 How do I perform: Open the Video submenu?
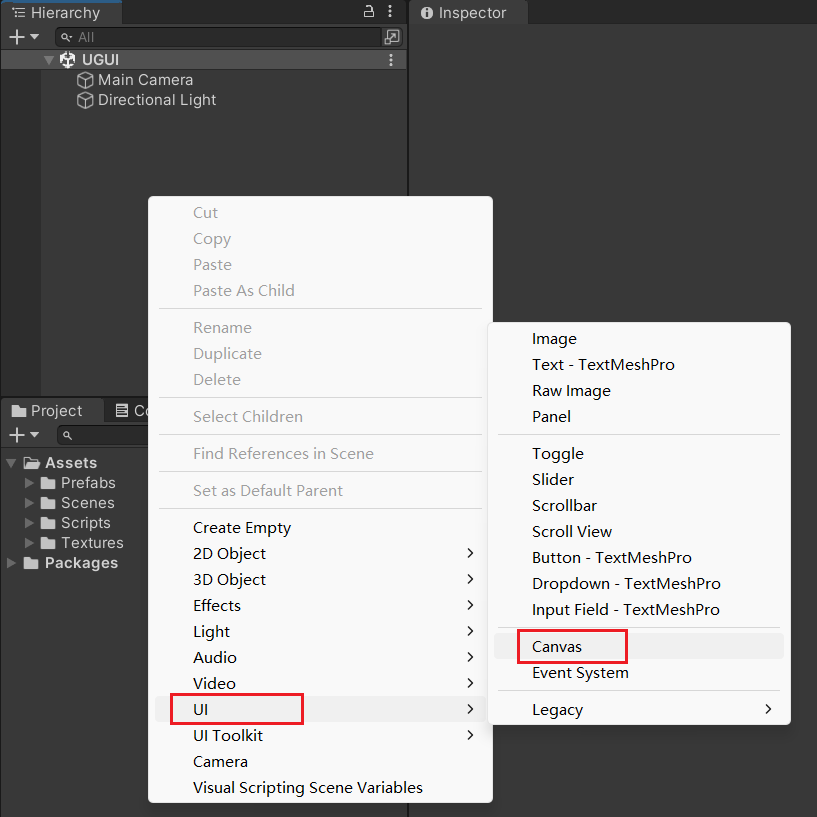pos(320,683)
